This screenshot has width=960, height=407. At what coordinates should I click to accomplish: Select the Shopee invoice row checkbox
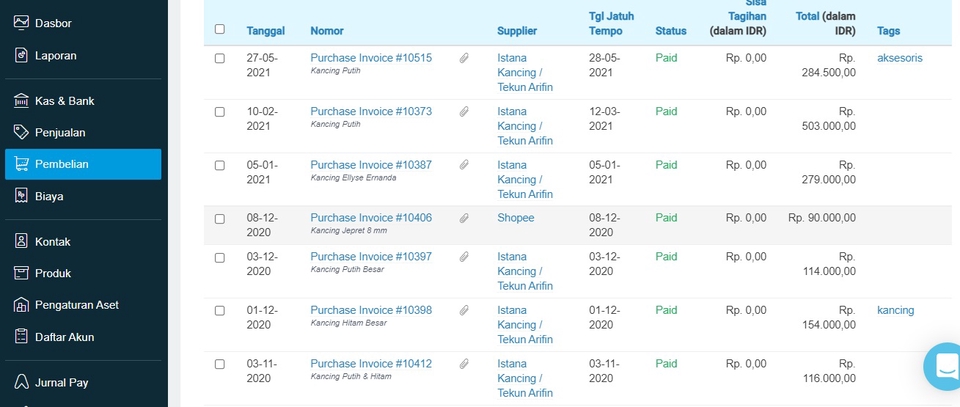coord(220,218)
